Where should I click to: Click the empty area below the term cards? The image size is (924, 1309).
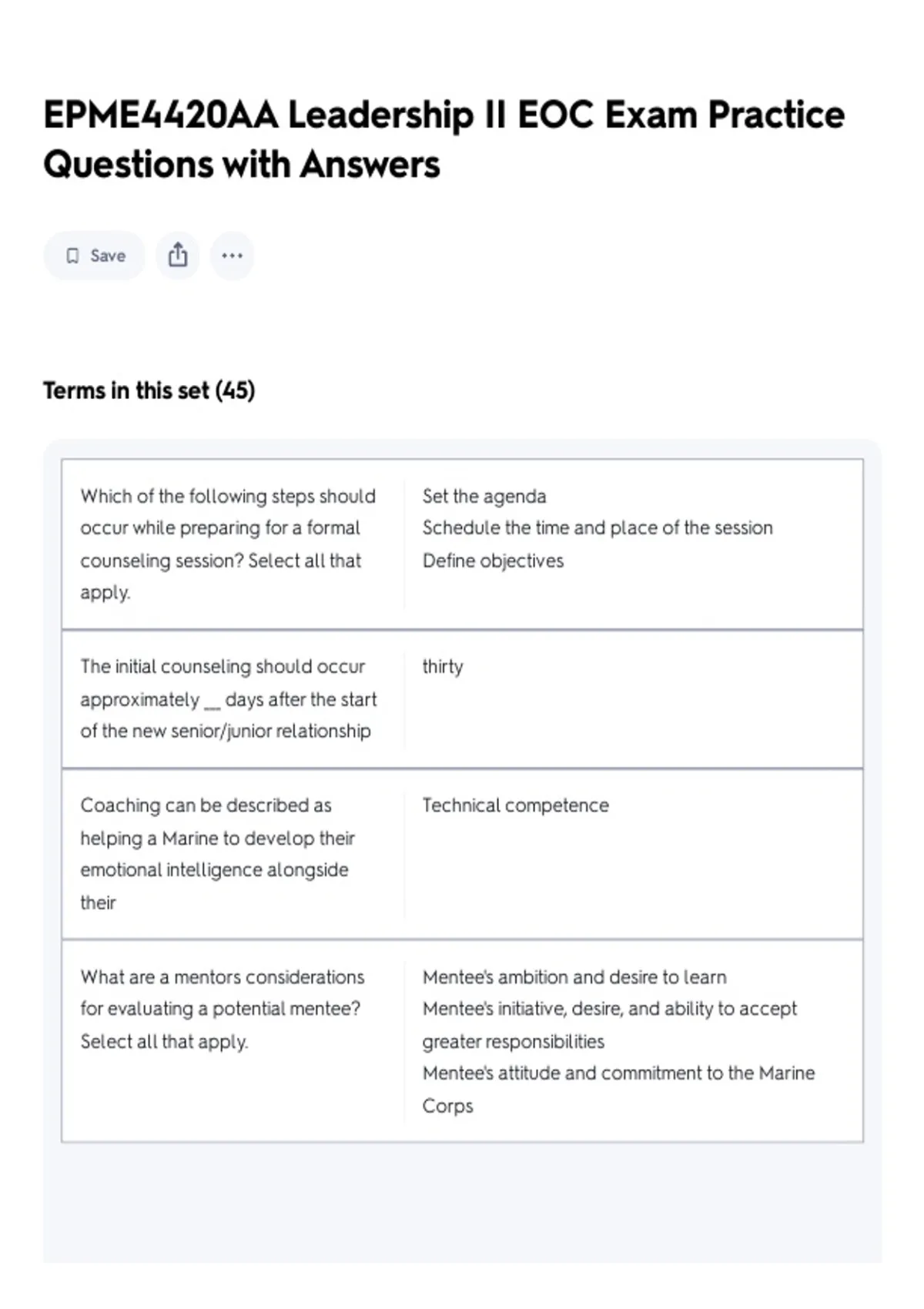point(462,1201)
